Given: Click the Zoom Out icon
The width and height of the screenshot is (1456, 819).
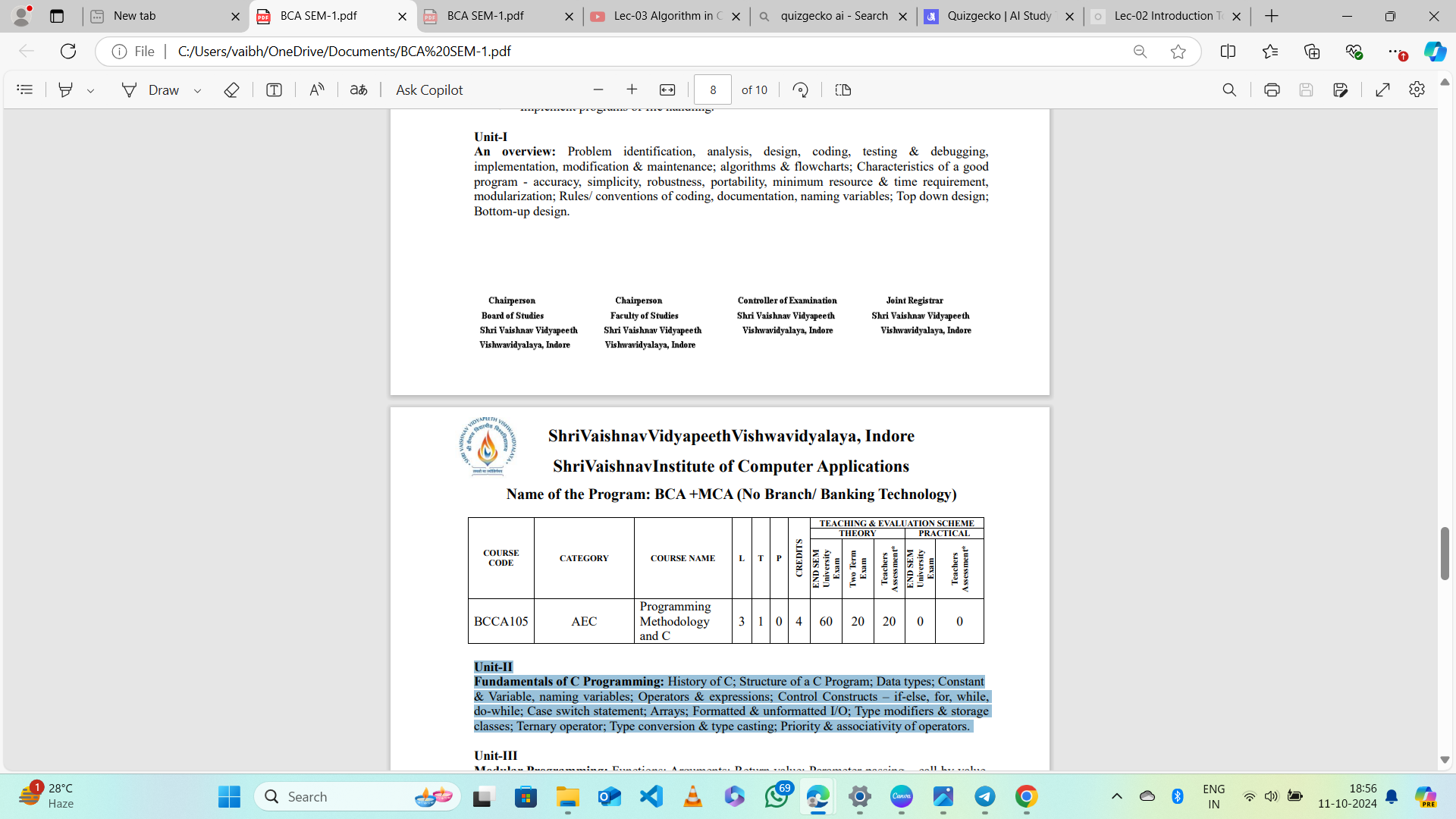Looking at the screenshot, I should (599, 89).
